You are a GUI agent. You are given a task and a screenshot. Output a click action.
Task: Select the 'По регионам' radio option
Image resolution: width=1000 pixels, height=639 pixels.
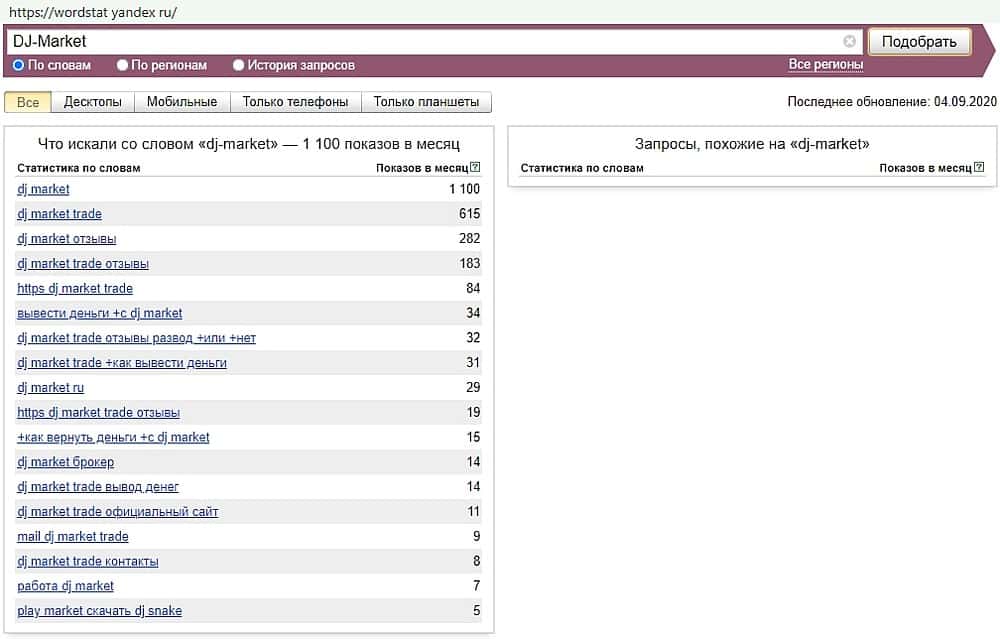pyautogui.click(x=122, y=65)
